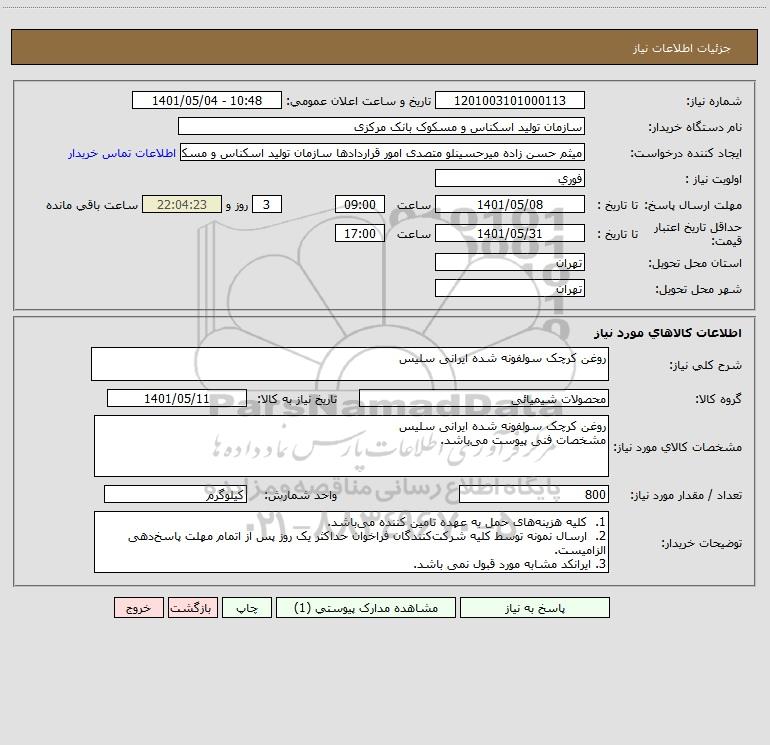The width and height of the screenshot is (770, 745).
Task: Click response deadline date 1401/05/08
Action: point(510,204)
